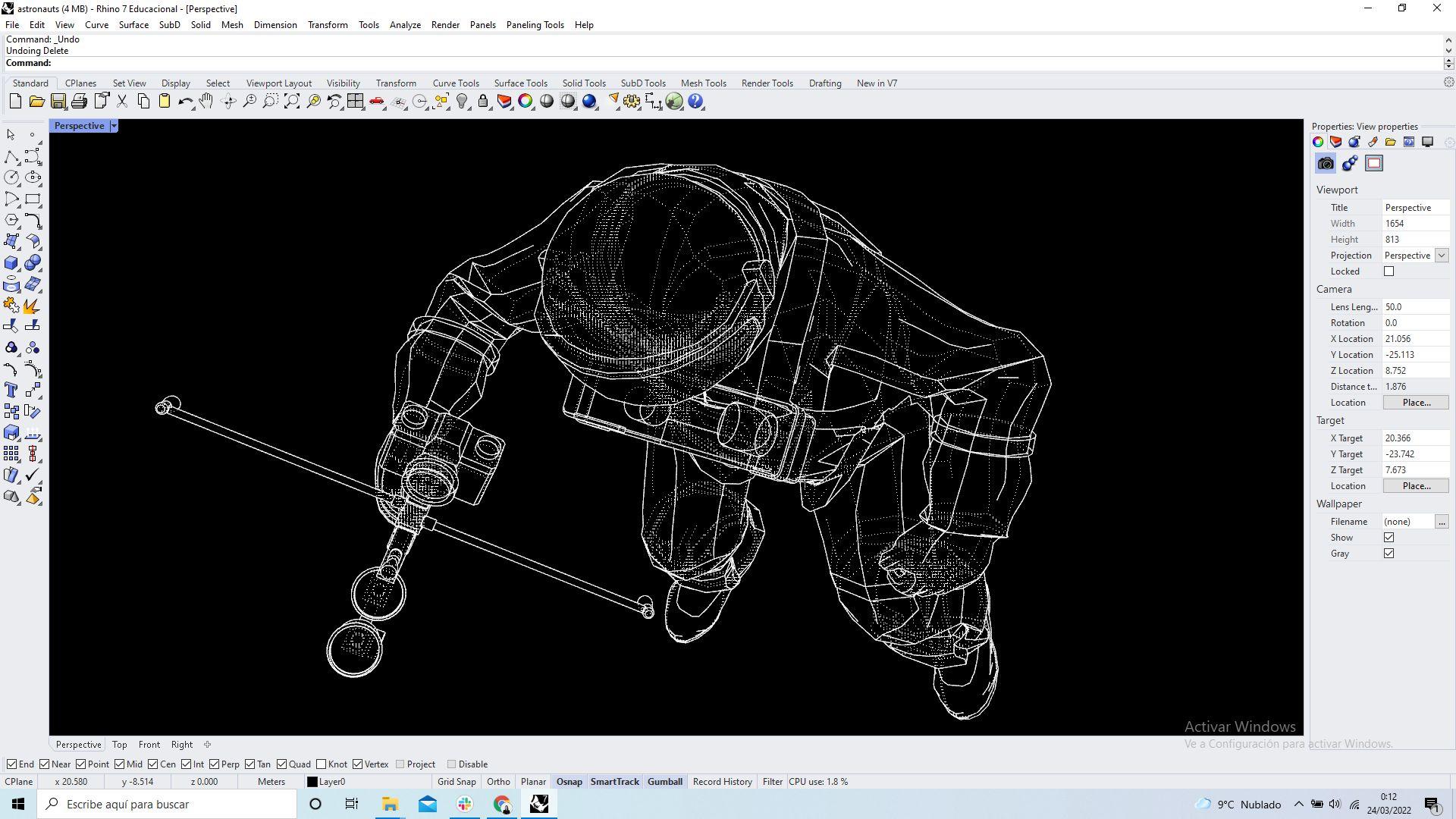
Task: Toggle the Vertex osnap checkbox
Action: (x=357, y=764)
